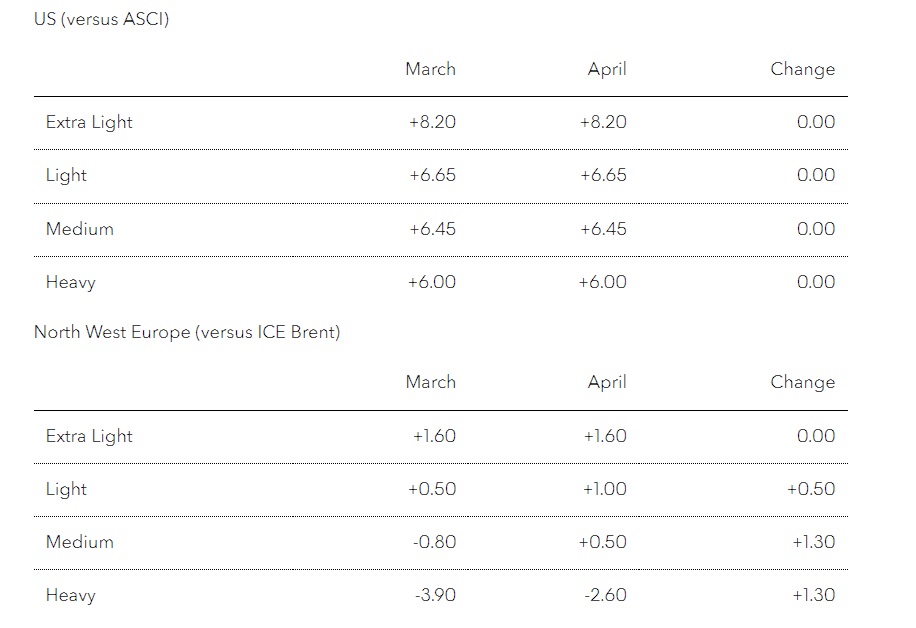Click the US Light March value +6.65
Screen dimensions: 916x628
point(432,175)
